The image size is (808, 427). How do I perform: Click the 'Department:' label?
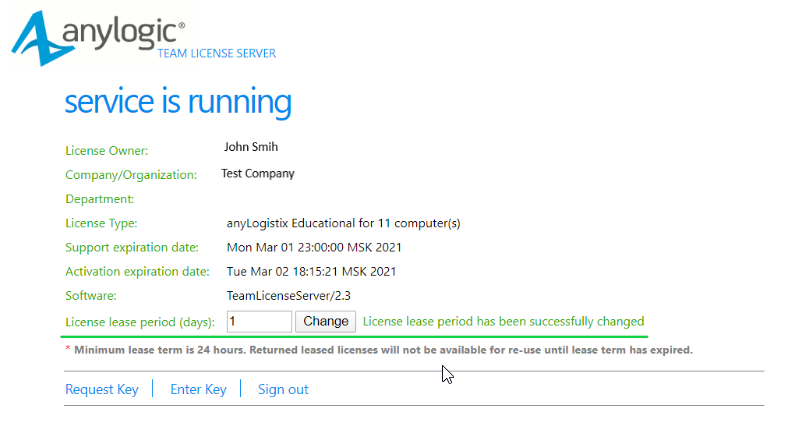[x=99, y=199]
